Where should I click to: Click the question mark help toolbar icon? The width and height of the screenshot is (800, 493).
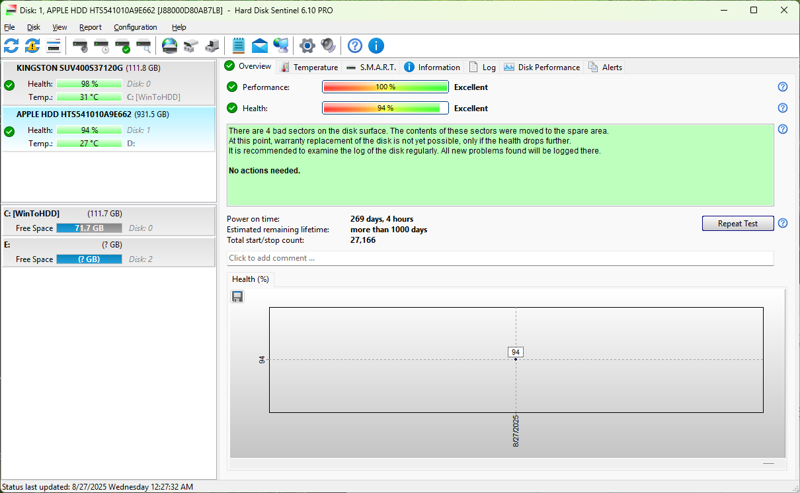coord(355,46)
